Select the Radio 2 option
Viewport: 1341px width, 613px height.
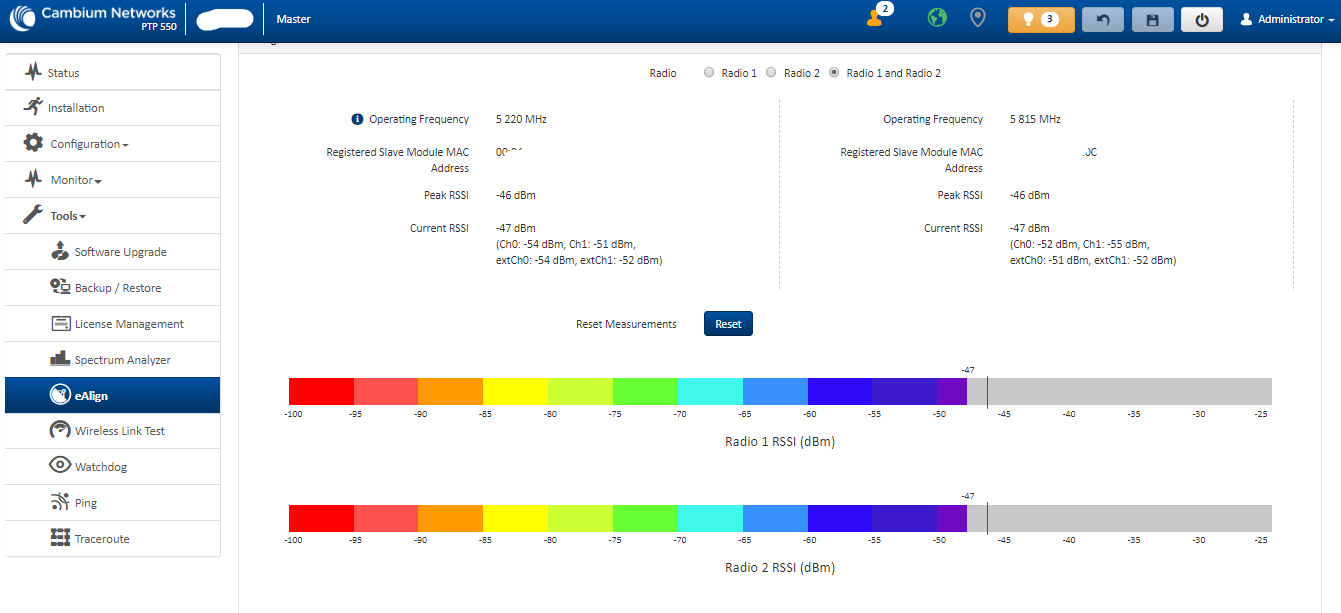coord(771,73)
